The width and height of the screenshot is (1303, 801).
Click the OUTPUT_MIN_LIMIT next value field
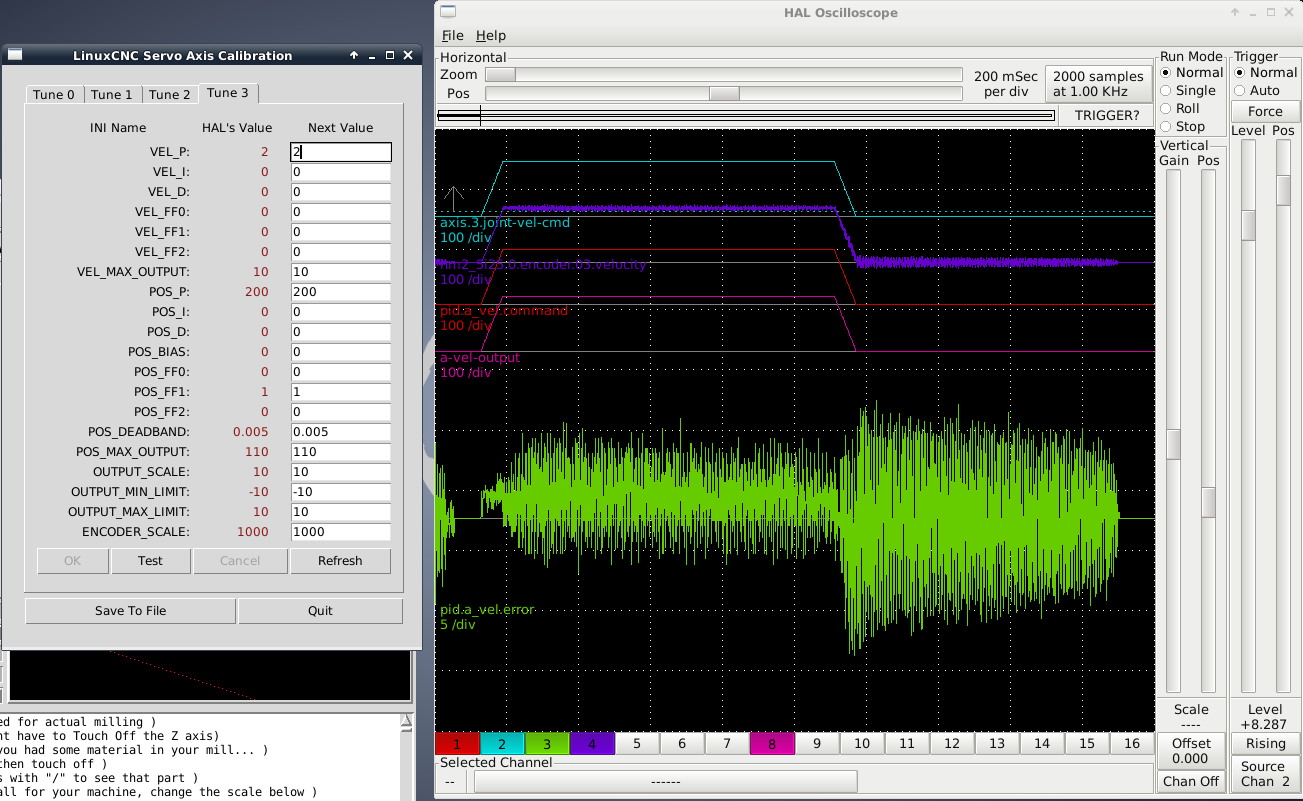[x=341, y=492]
